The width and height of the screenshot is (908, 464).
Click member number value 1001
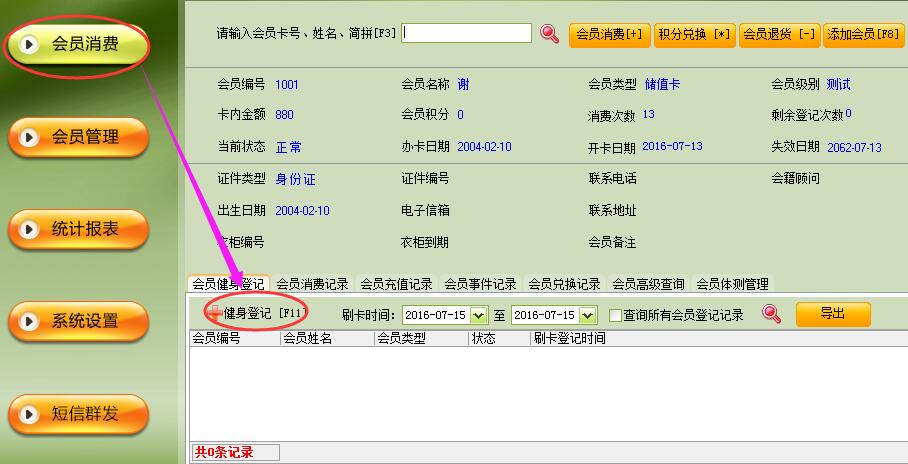[x=287, y=85]
